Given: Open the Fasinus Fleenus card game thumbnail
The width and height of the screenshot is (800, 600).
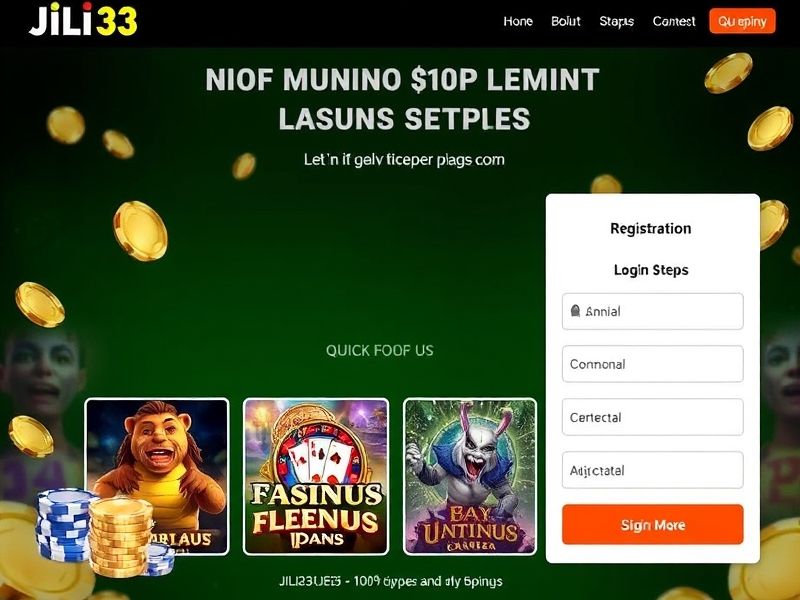Looking at the screenshot, I should tap(316, 476).
